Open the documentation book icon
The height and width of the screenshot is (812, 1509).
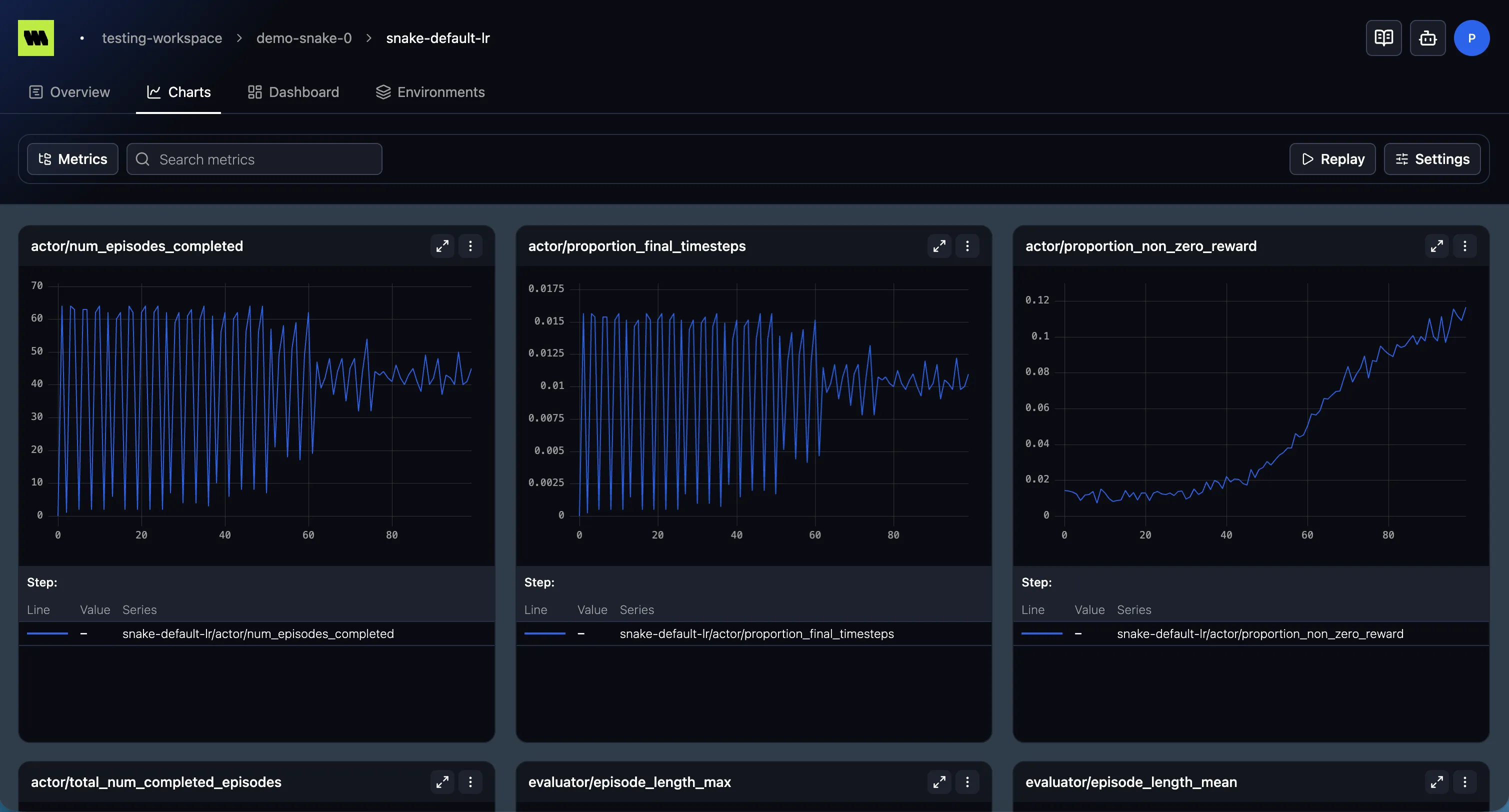[1383, 38]
